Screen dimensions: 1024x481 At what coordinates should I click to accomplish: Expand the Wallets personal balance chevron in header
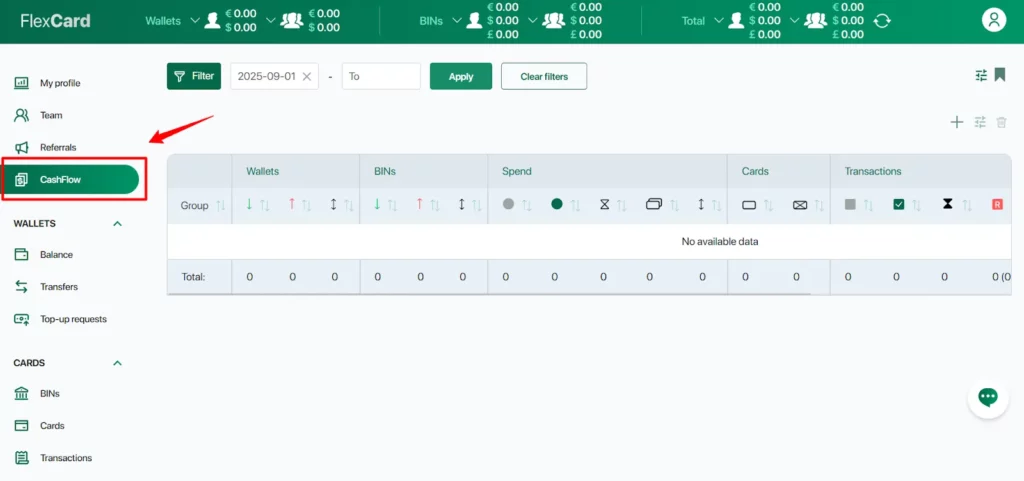[194, 20]
